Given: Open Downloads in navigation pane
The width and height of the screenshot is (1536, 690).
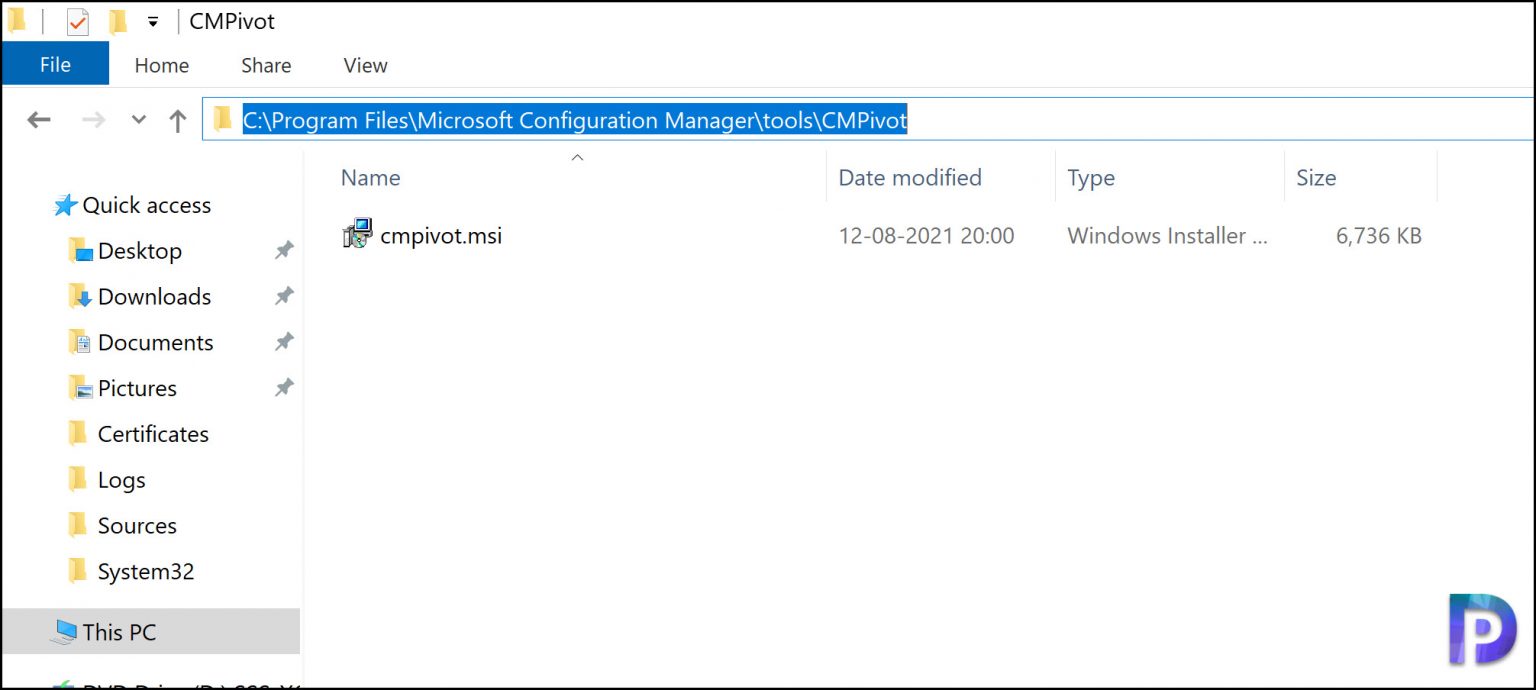Looking at the screenshot, I should pos(154,297).
